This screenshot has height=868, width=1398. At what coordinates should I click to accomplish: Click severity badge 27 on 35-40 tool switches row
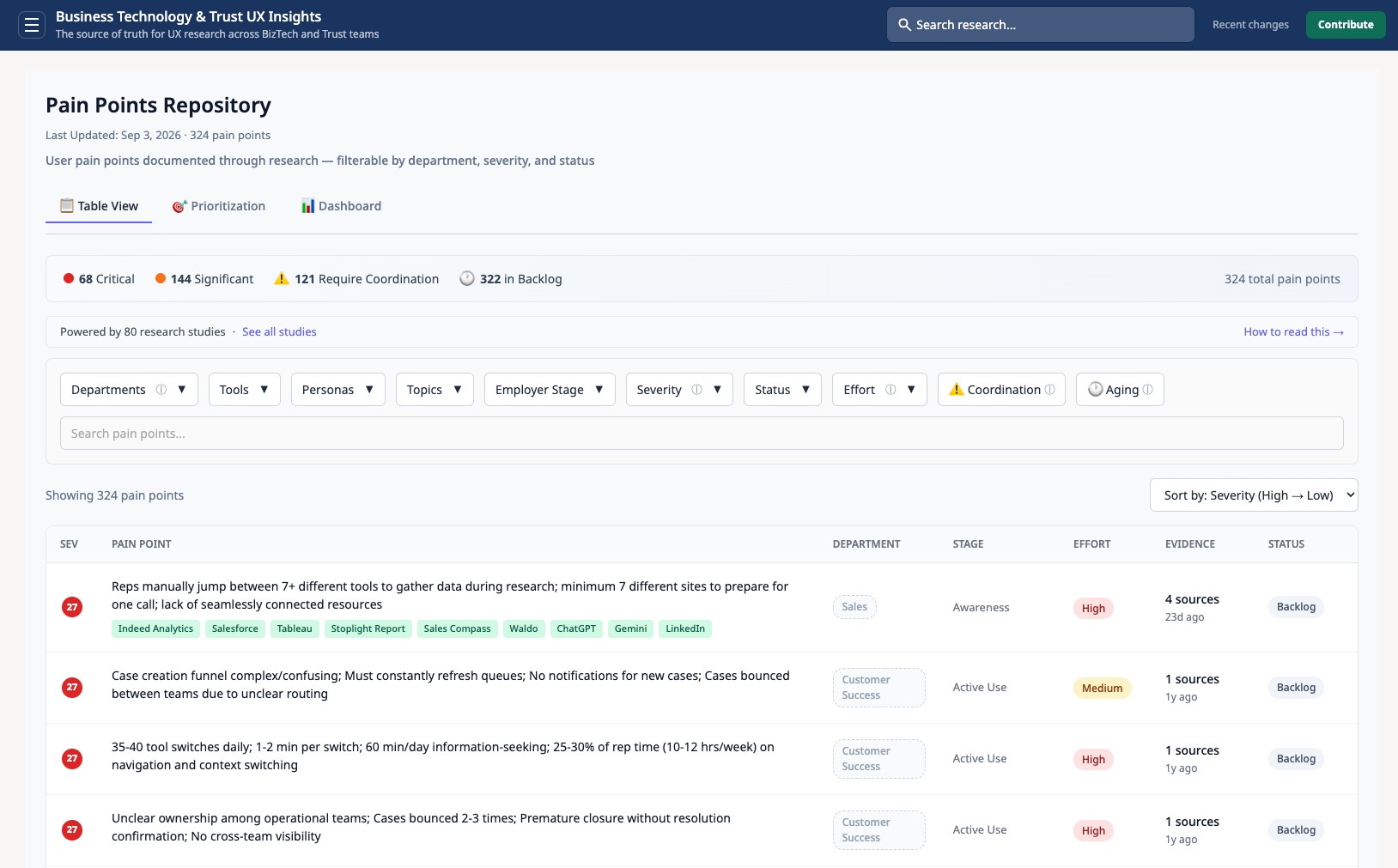point(72,758)
